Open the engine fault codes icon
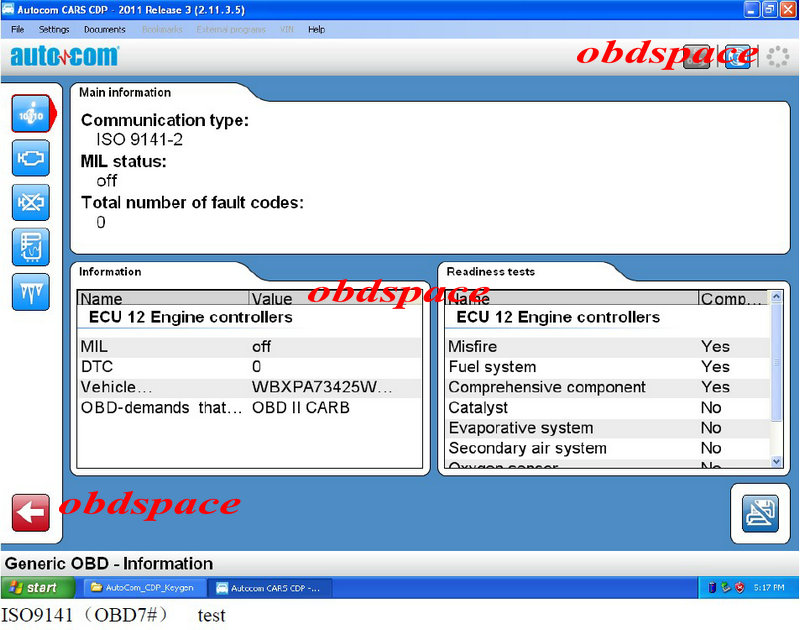This screenshot has height=630, width=800. (31, 158)
